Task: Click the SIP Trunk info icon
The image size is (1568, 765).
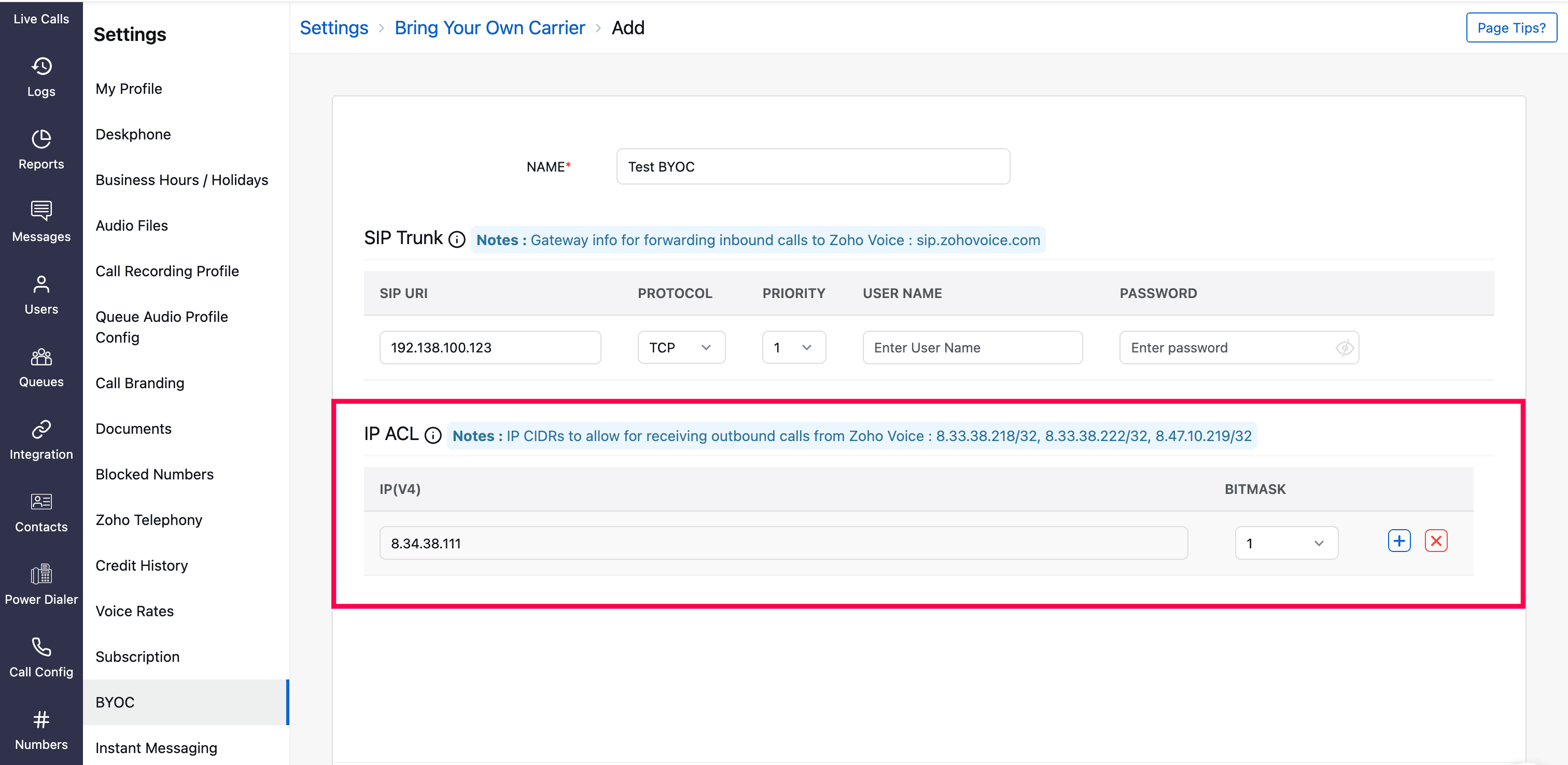Action: (456, 240)
